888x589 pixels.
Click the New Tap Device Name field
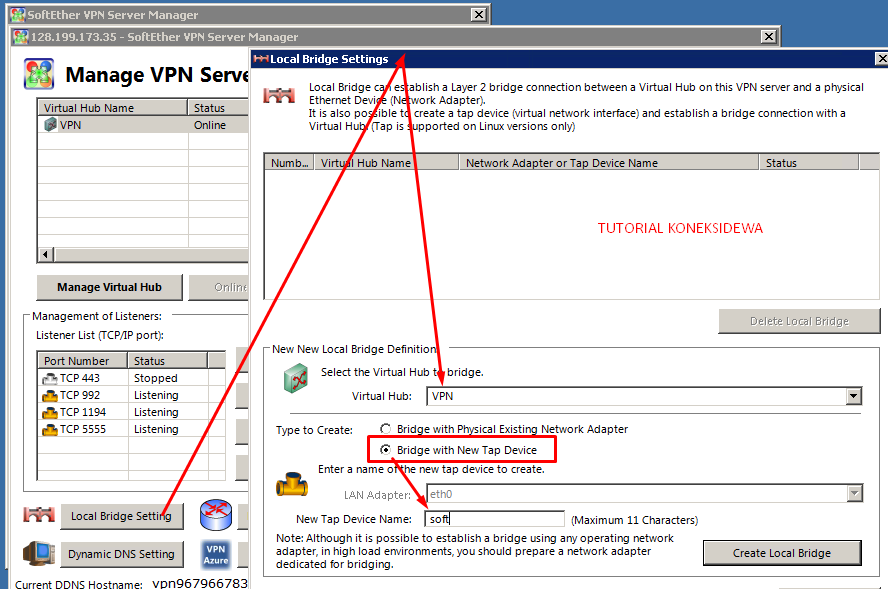coord(494,519)
